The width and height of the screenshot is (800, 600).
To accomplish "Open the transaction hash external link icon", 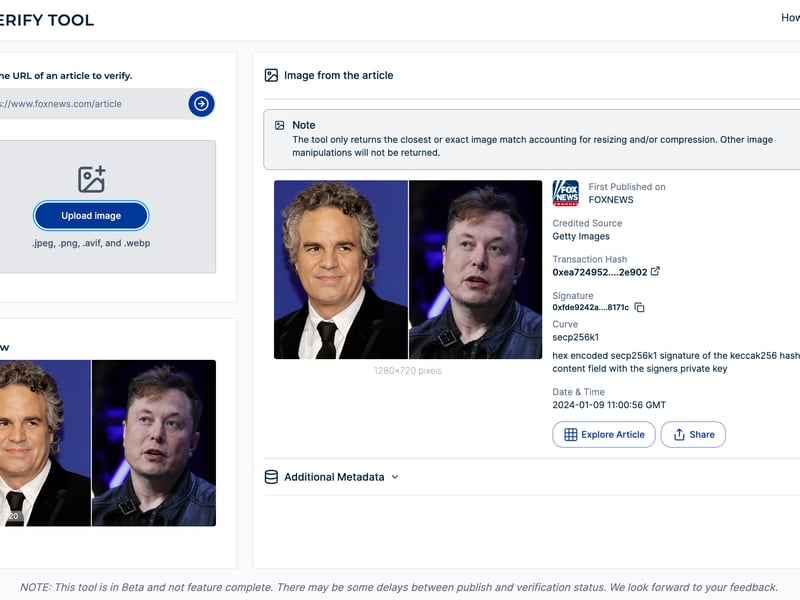I will [x=656, y=272].
